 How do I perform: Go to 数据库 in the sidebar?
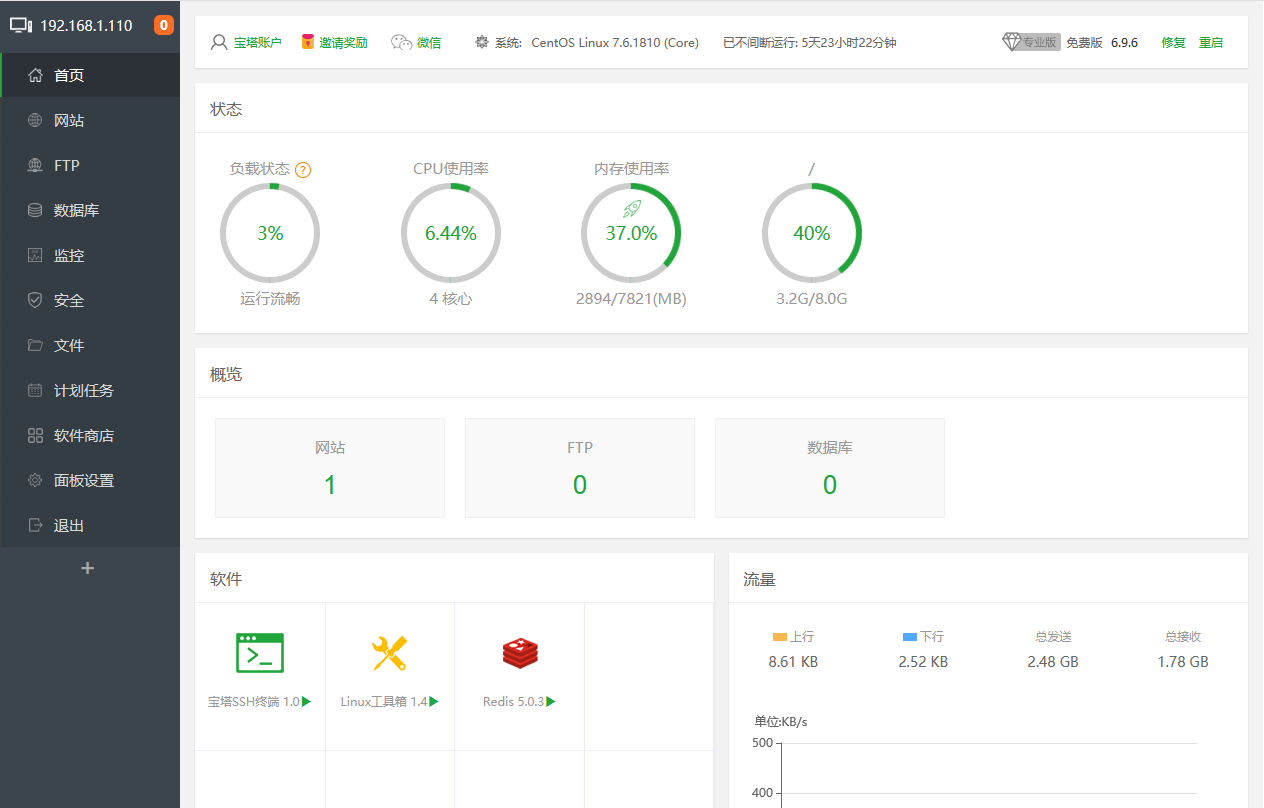coord(76,210)
